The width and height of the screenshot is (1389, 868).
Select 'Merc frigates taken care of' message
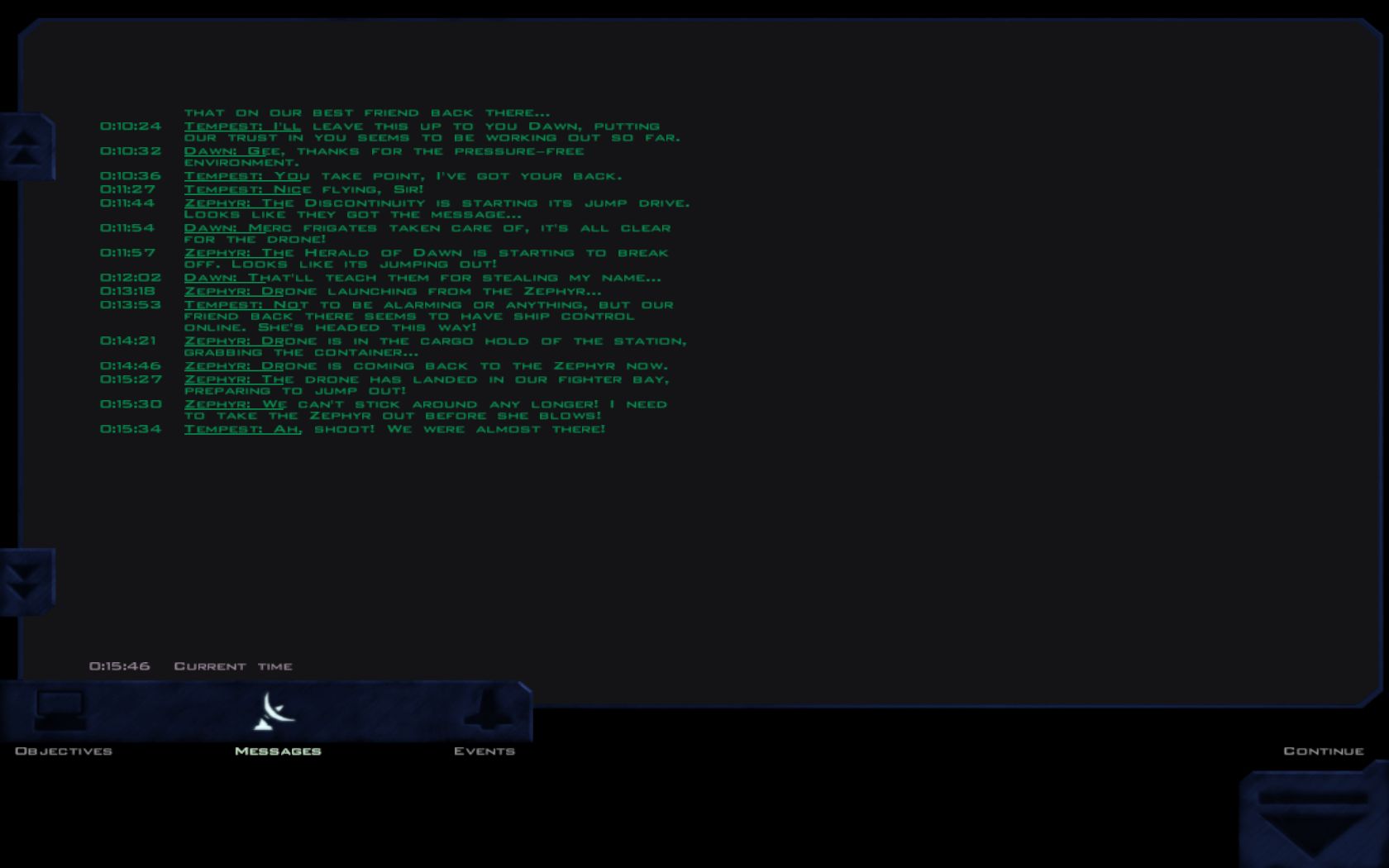coord(385,233)
